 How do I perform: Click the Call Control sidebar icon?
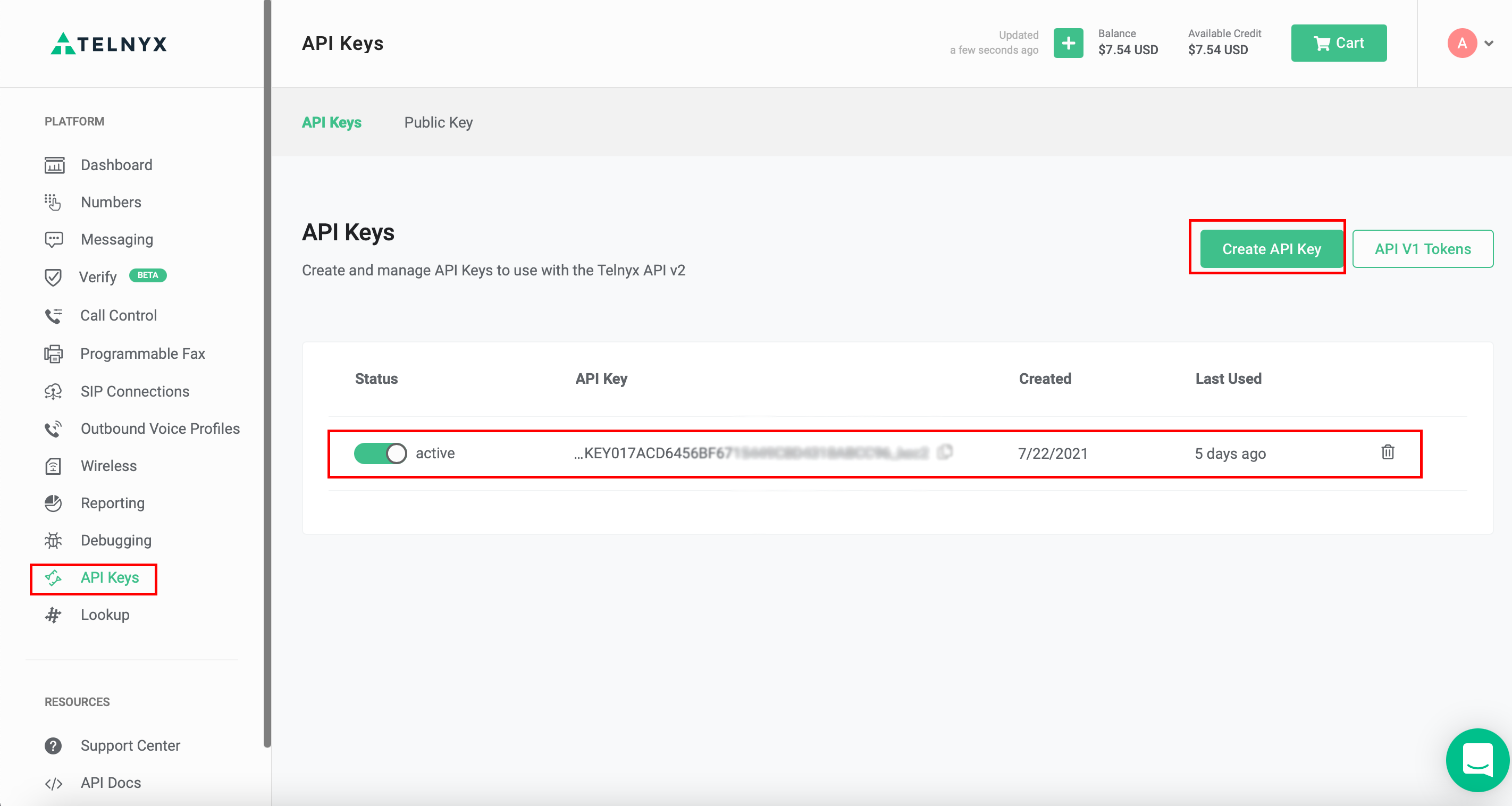[54, 315]
